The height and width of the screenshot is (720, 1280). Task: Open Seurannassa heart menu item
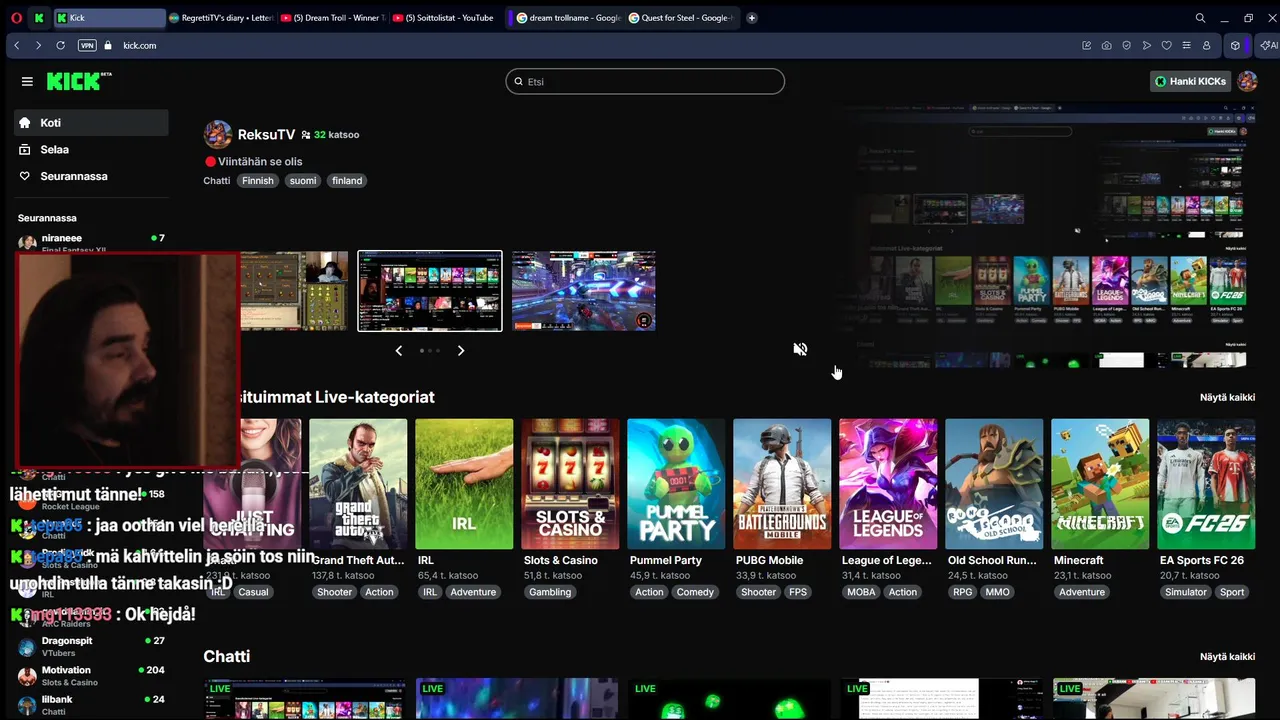pos(91,176)
